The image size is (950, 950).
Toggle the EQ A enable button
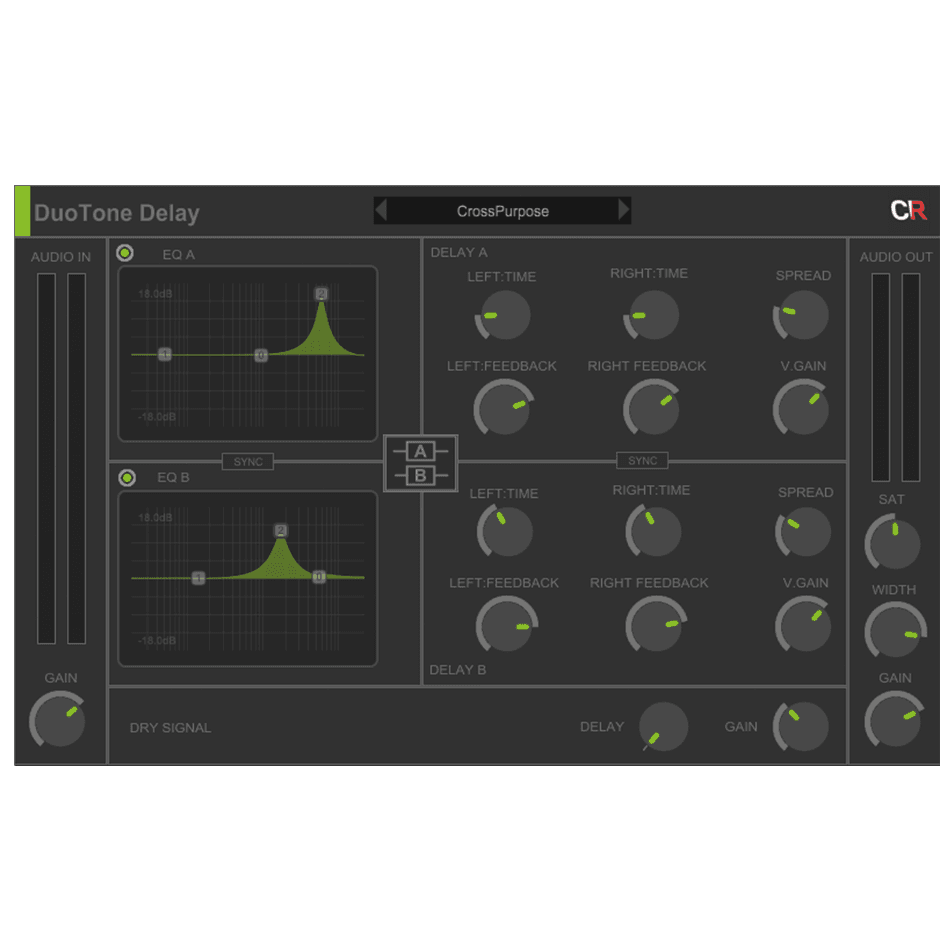(125, 253)
